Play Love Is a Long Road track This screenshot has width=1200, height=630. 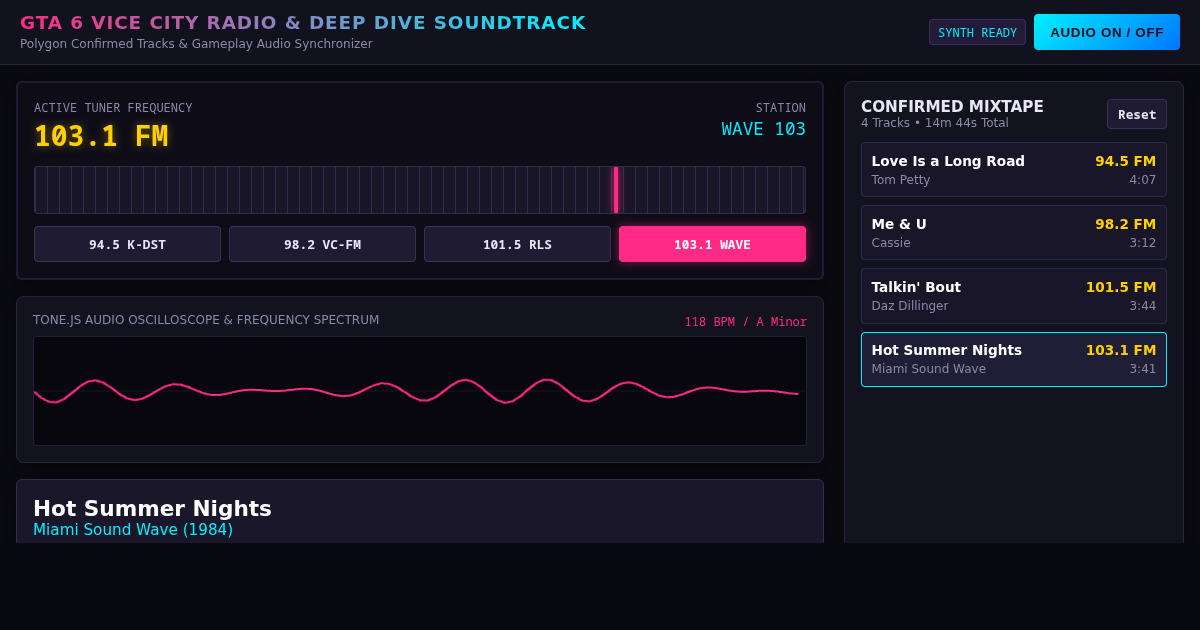coord(1014,170)
